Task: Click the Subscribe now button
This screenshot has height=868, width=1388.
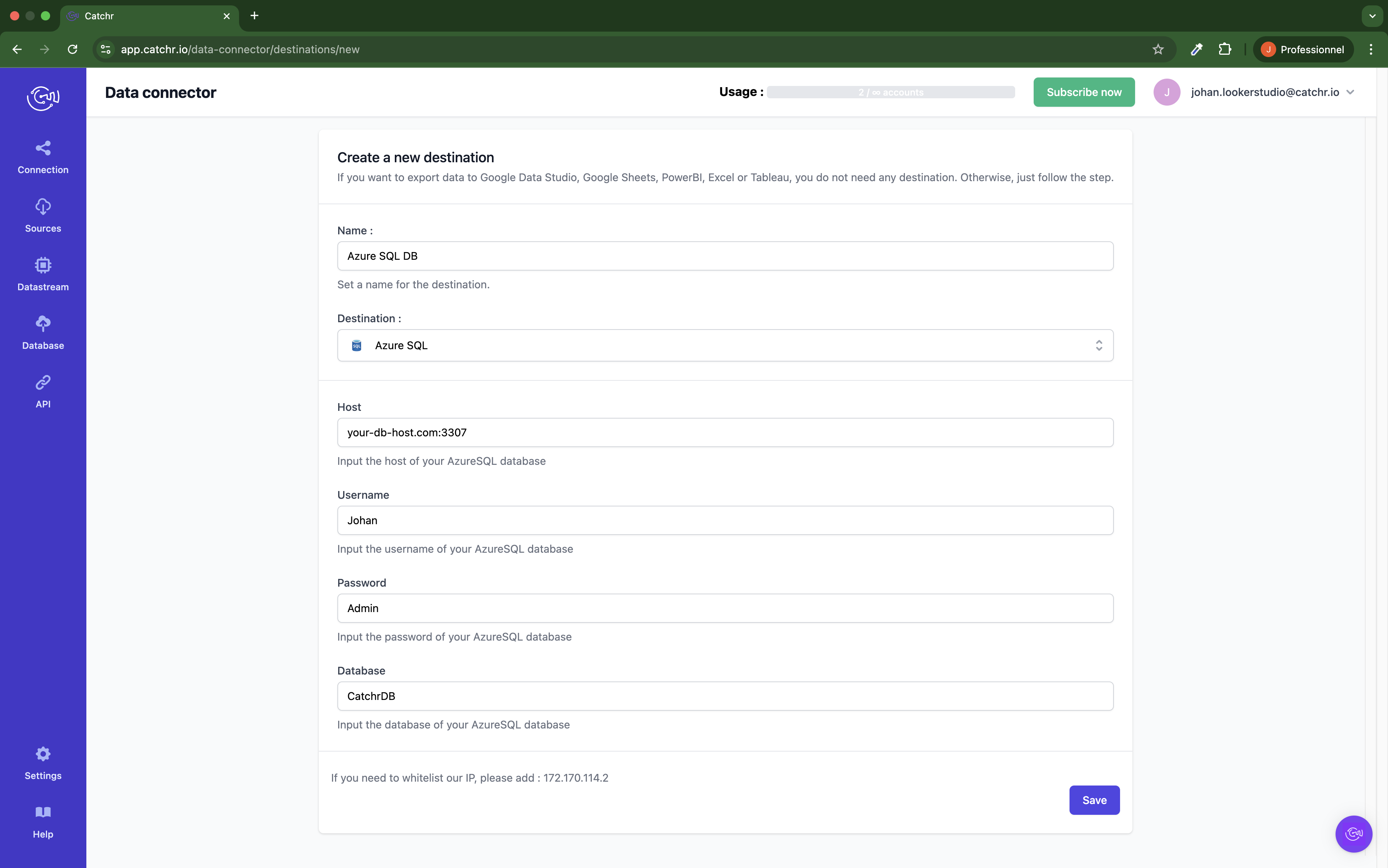Action: tap(1084, 93)
